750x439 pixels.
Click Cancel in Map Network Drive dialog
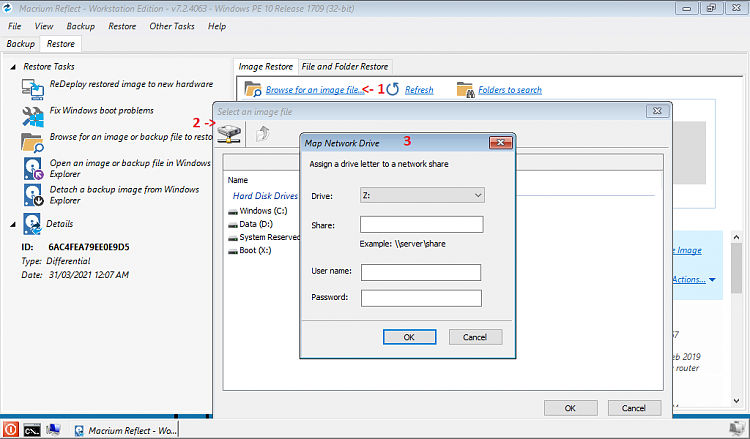click(475, 337)
